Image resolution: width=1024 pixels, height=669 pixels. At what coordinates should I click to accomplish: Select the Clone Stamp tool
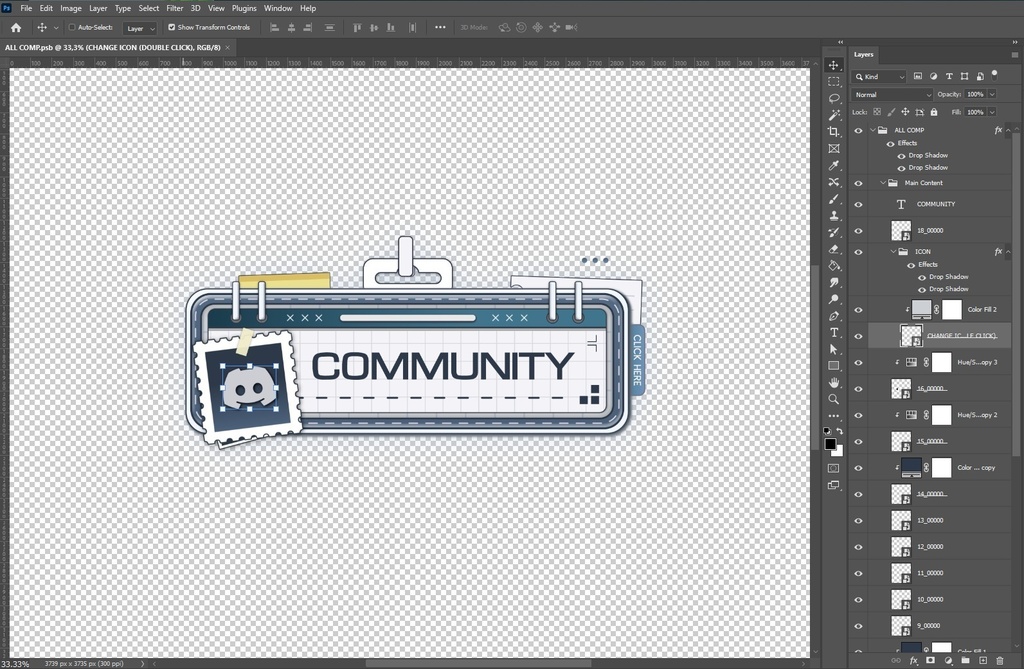(x=834, y=216)
